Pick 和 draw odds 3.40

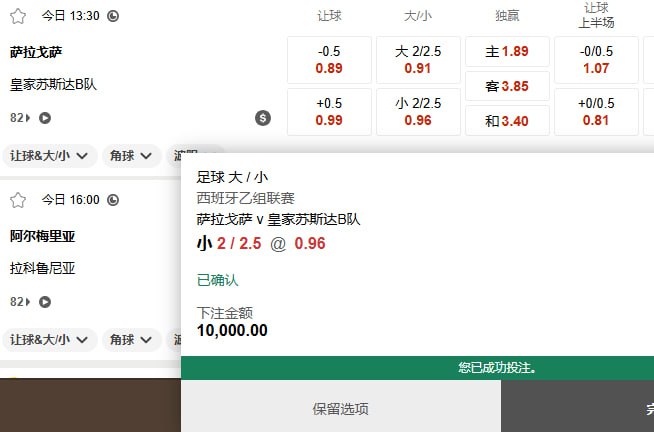[x=507, y=121]
